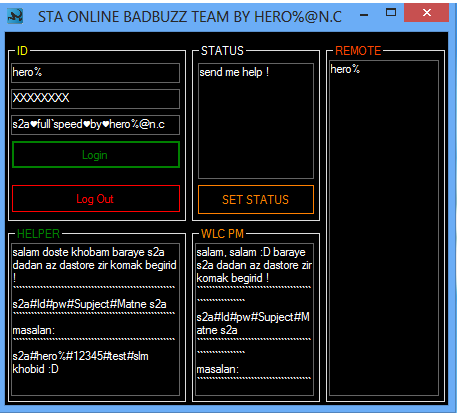Minimize the STA ONLINE window
This screenshot has height=416, width=457.
coord(364,15)
